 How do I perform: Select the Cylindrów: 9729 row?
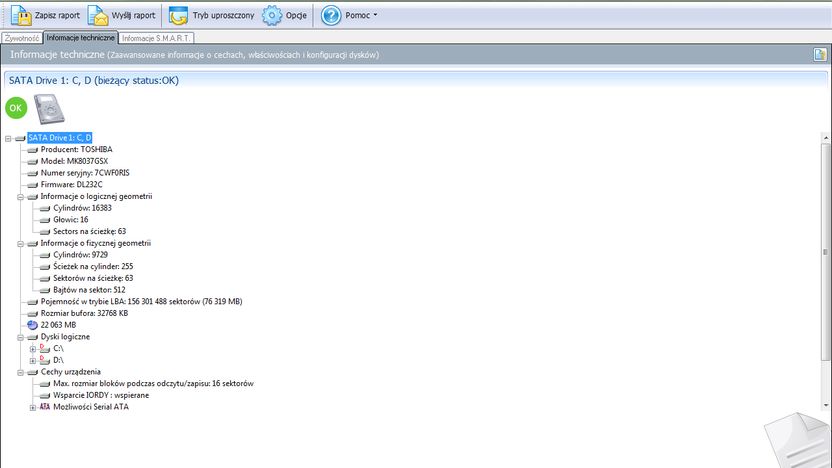point(81,255)
